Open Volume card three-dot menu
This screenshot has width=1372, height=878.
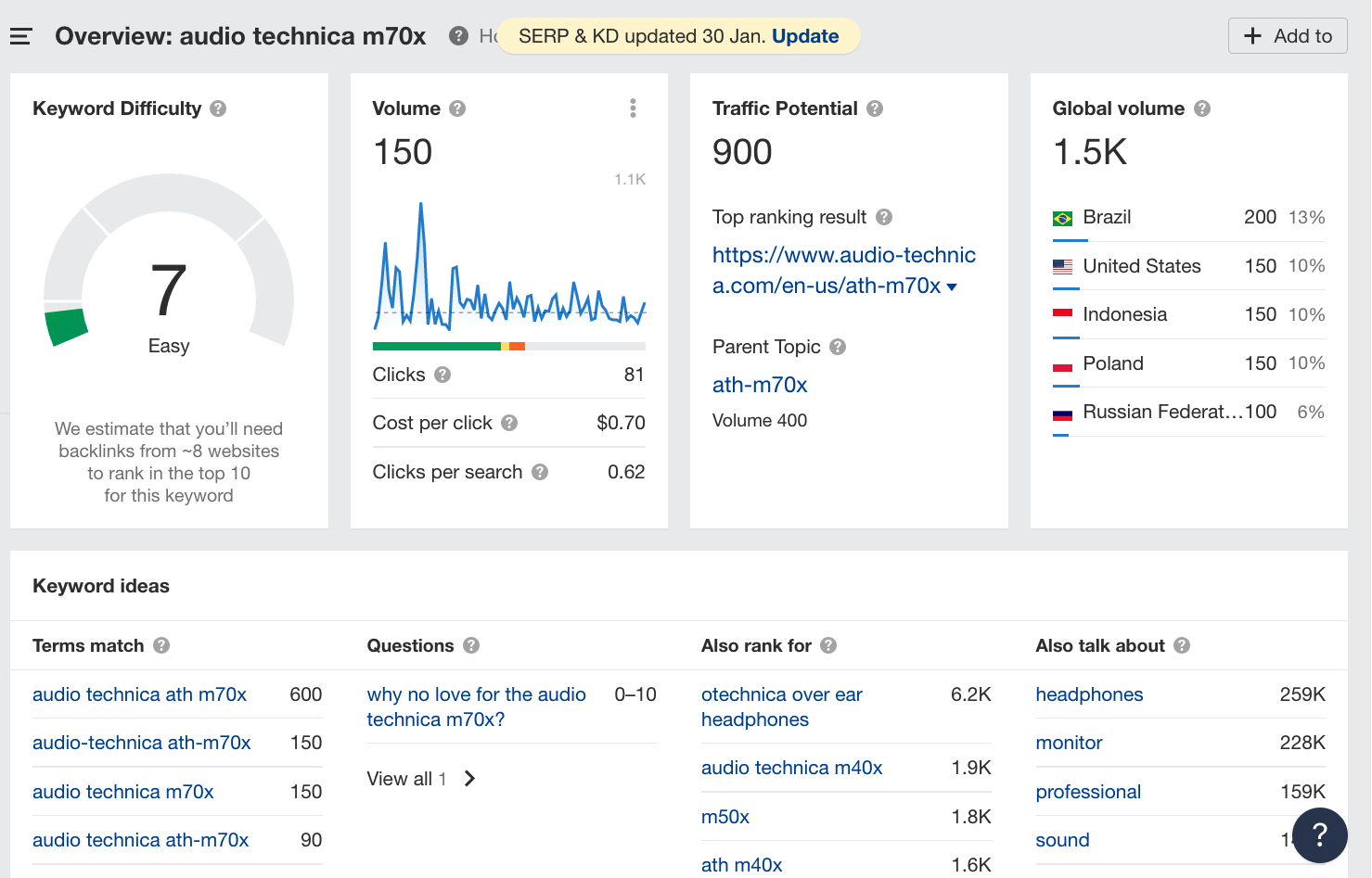tap(633, 108)
